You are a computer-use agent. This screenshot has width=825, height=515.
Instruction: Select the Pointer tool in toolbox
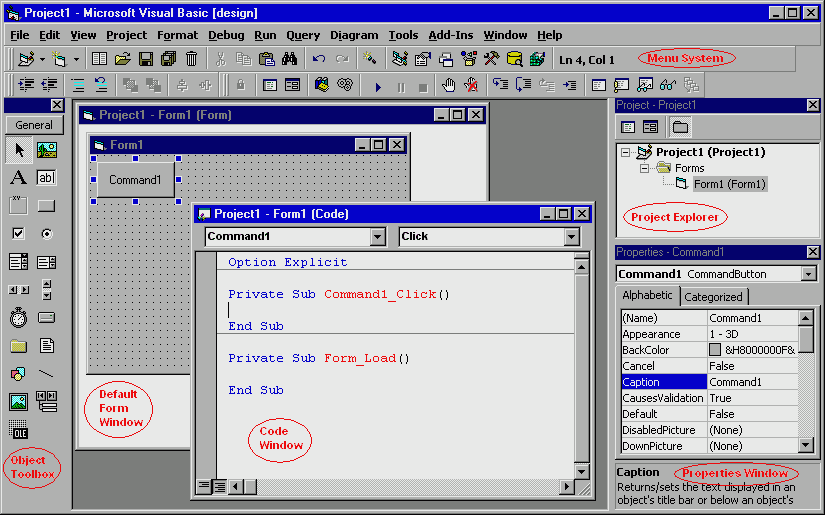pos(19,150)
